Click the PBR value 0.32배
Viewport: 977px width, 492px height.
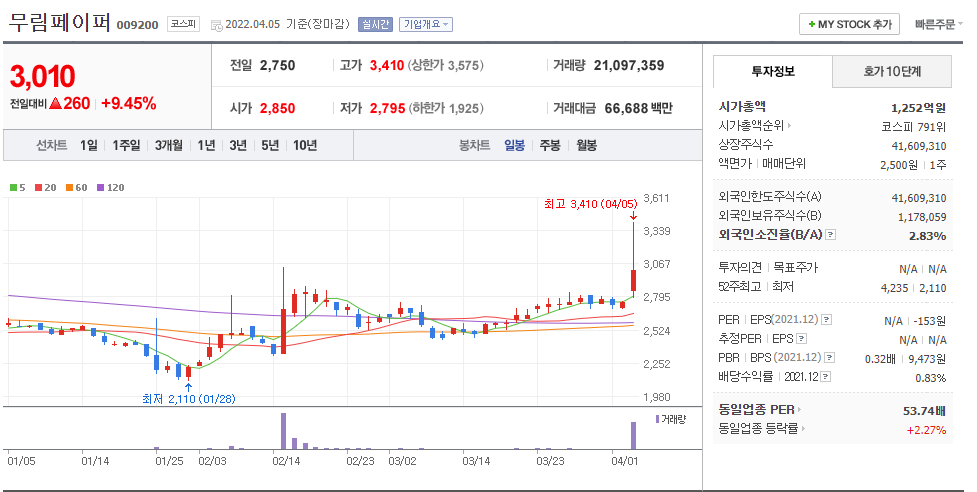point(880,359)
